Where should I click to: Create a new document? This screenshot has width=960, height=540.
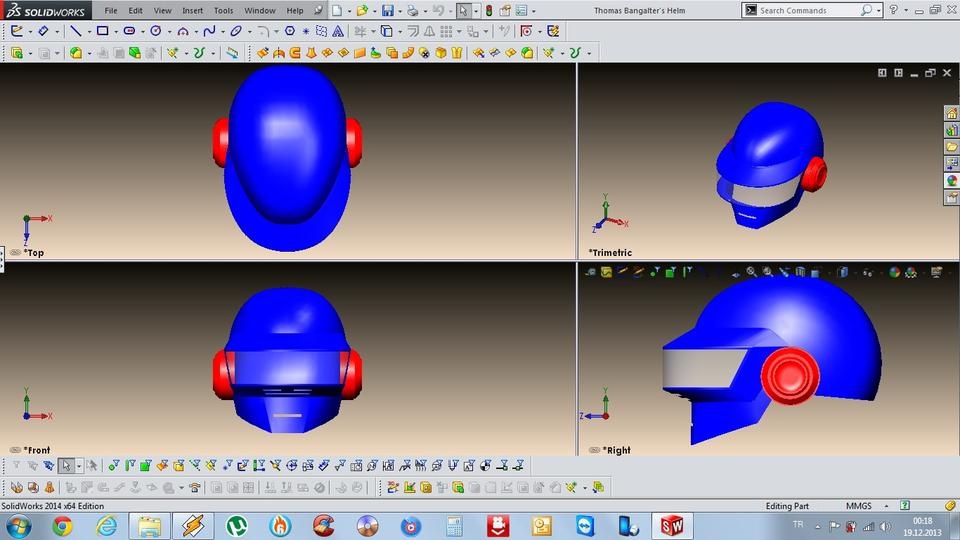click(337, 10)
